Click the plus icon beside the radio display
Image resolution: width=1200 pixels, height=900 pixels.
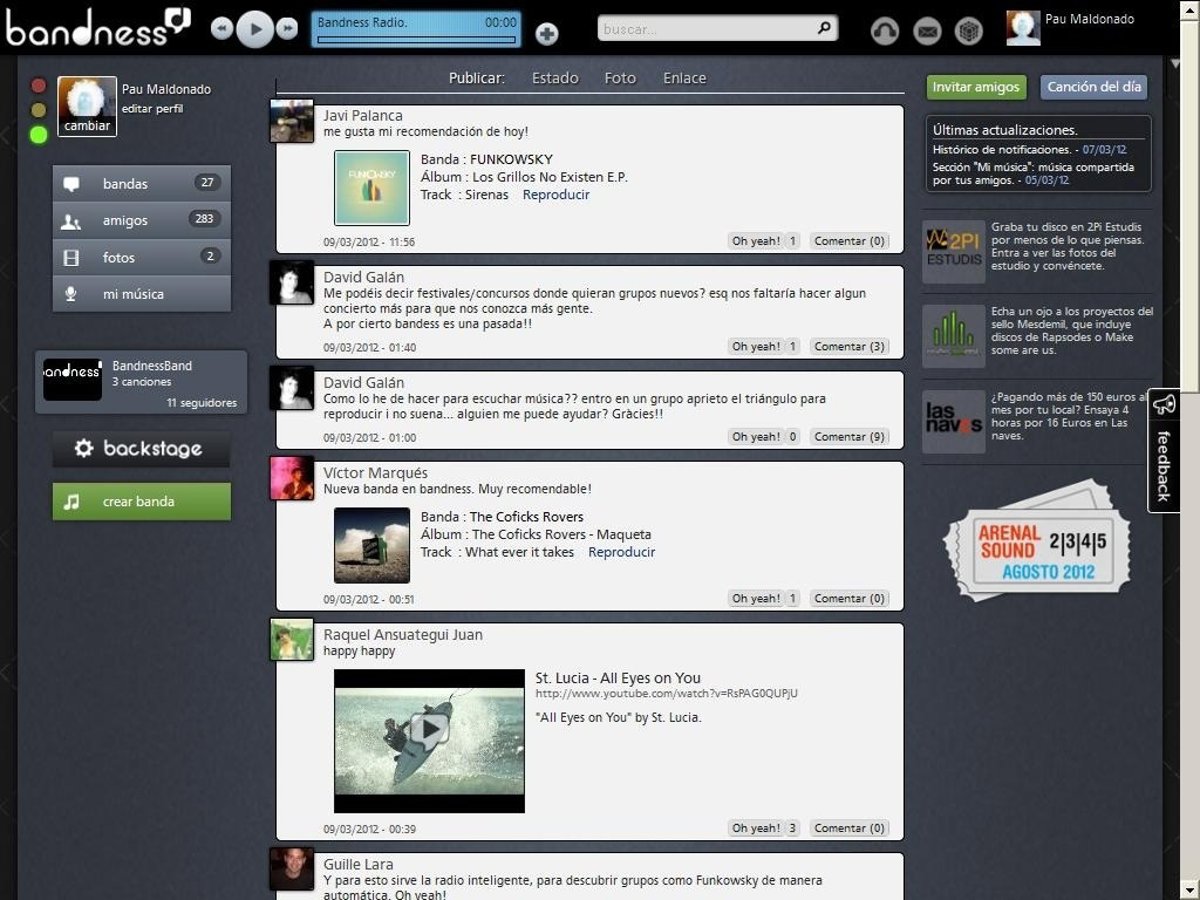[x=547, y=34]
